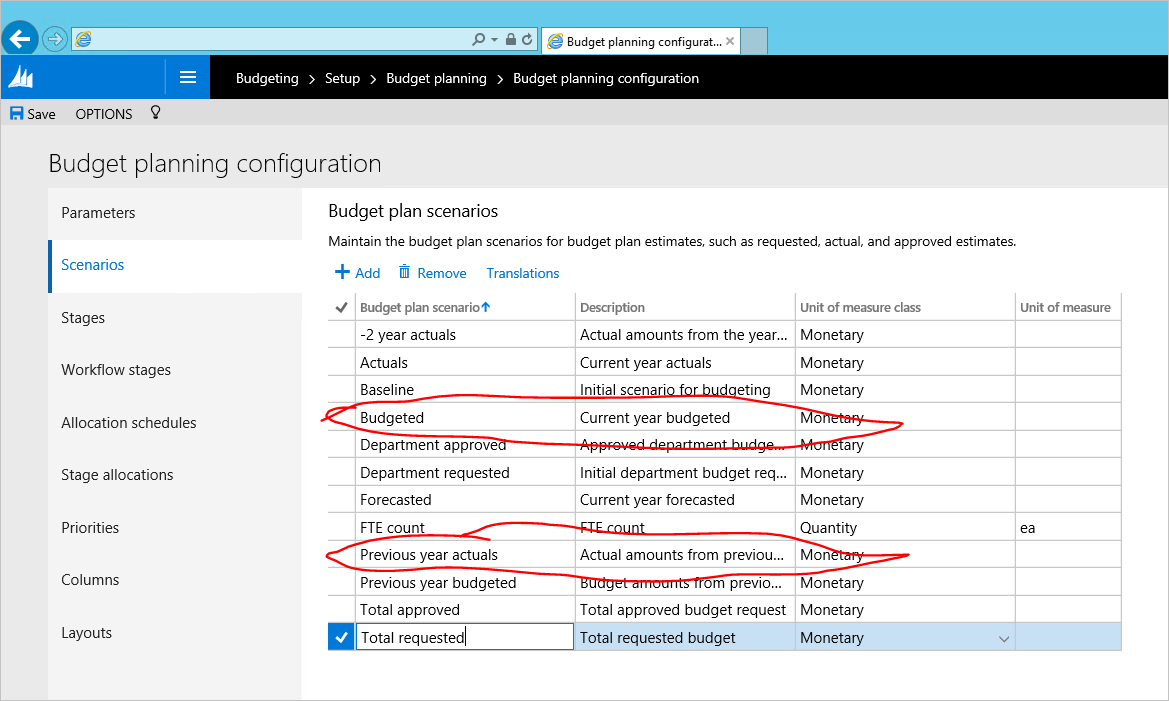
Task: Click the search magnifier in address bar
Action: pyautogui.click(x=478, y=40)
